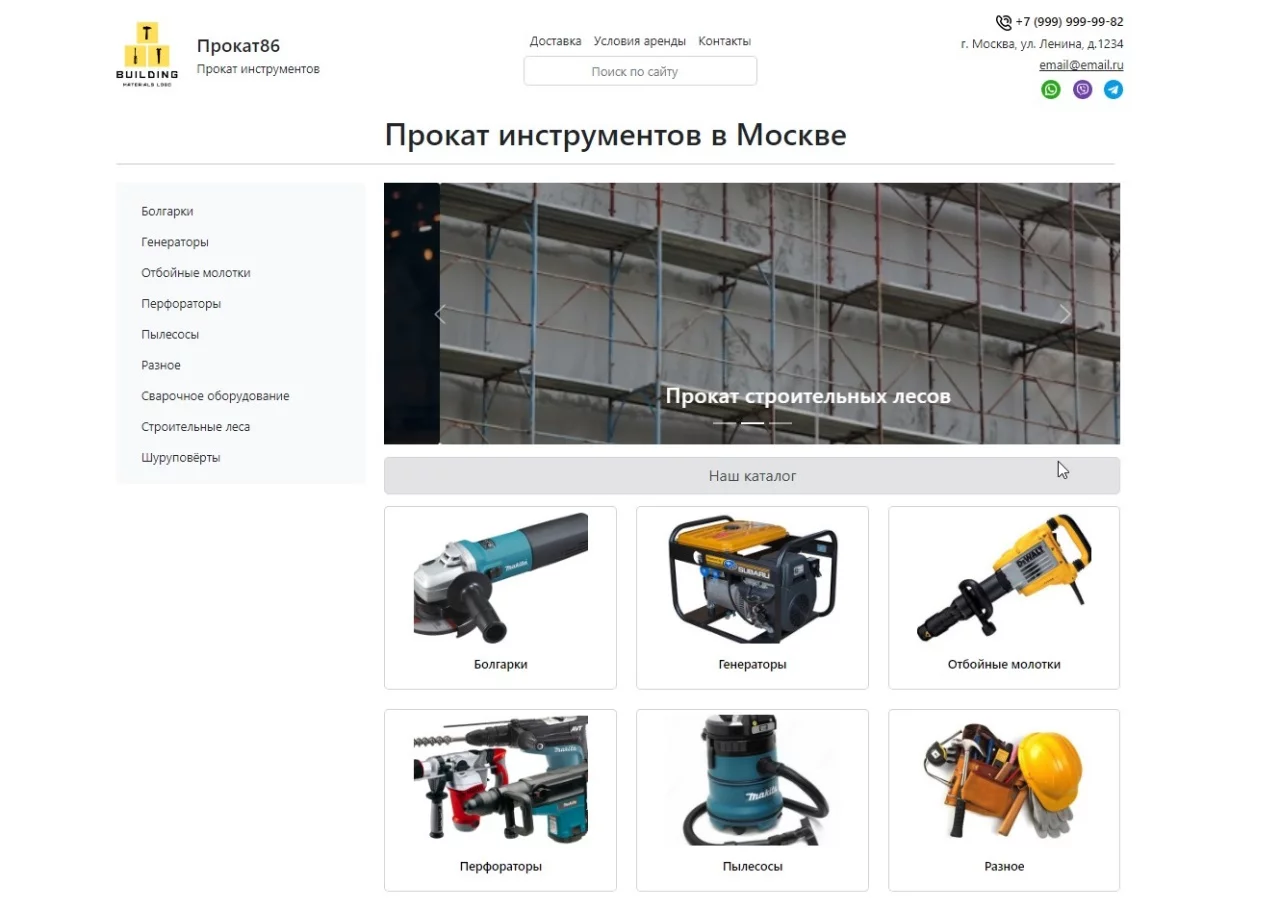
Task: Open the WhatsApp contact icon
Action: (x=1050, y=90)
